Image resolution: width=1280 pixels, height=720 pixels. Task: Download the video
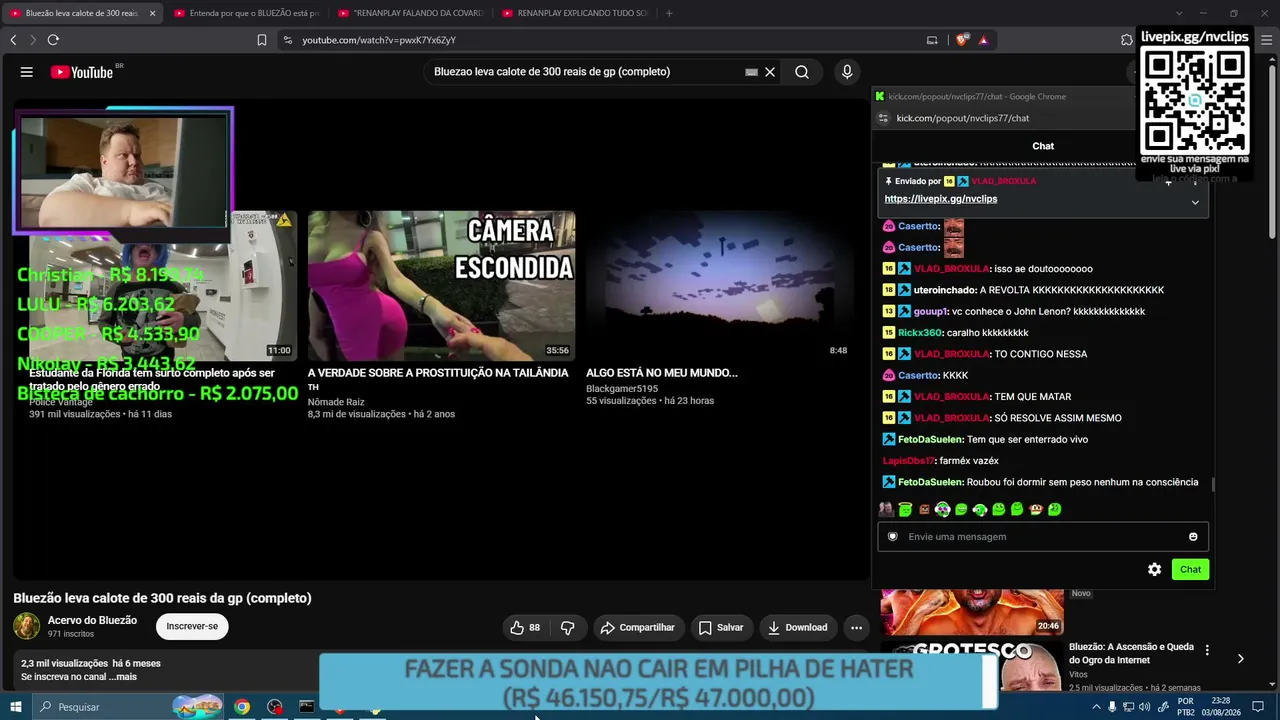797,628
